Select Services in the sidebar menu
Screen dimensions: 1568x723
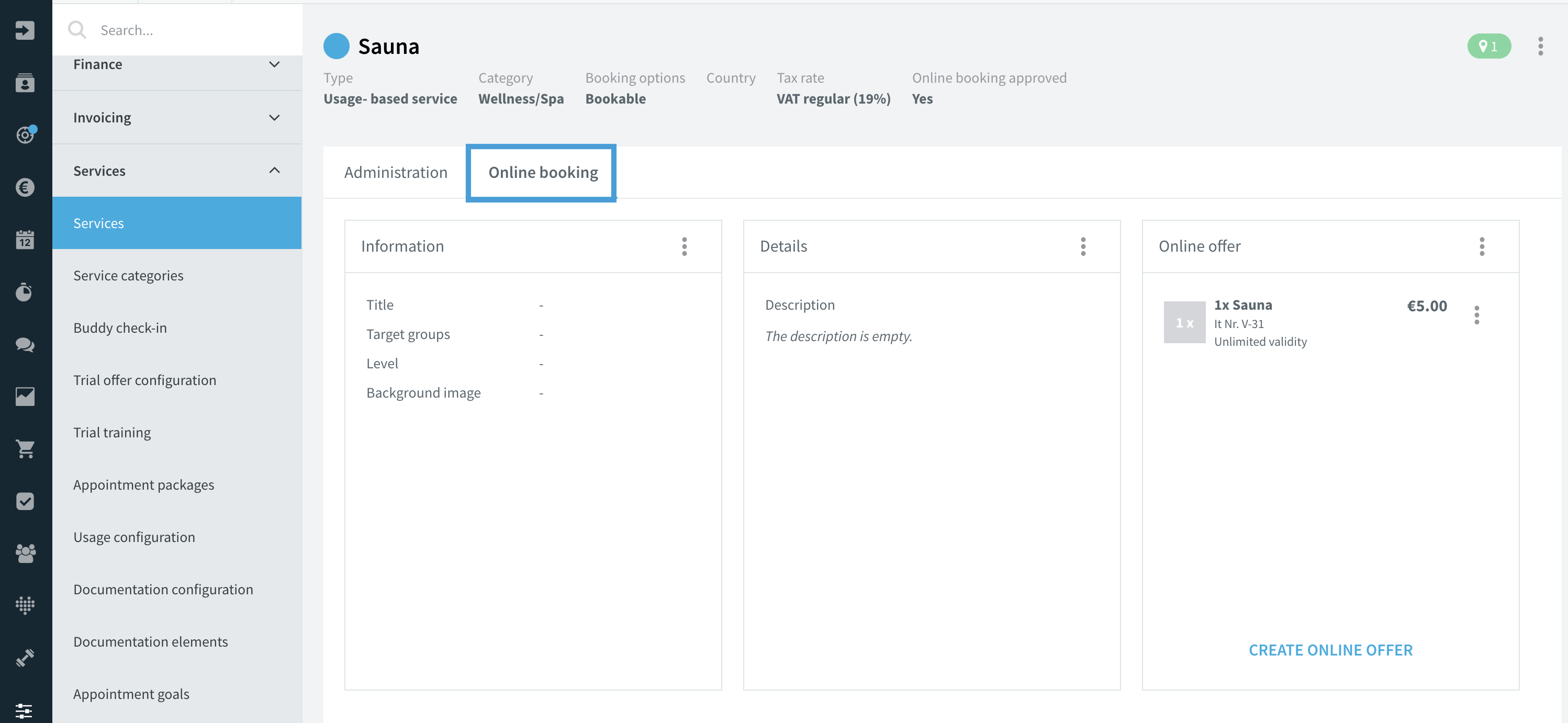point(177,223)
